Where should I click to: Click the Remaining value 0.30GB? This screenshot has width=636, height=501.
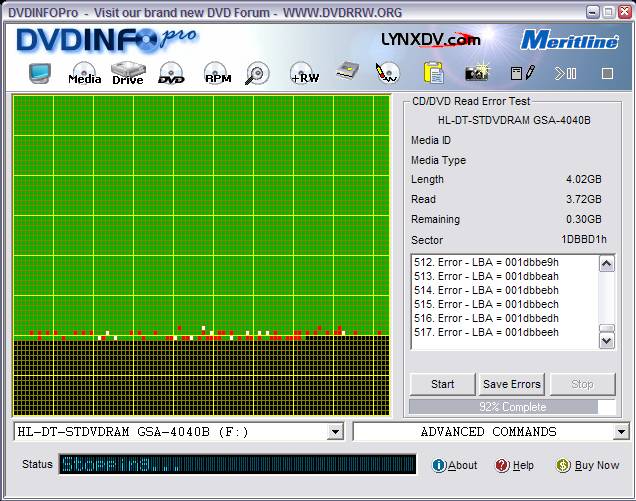tap(584, 219)
